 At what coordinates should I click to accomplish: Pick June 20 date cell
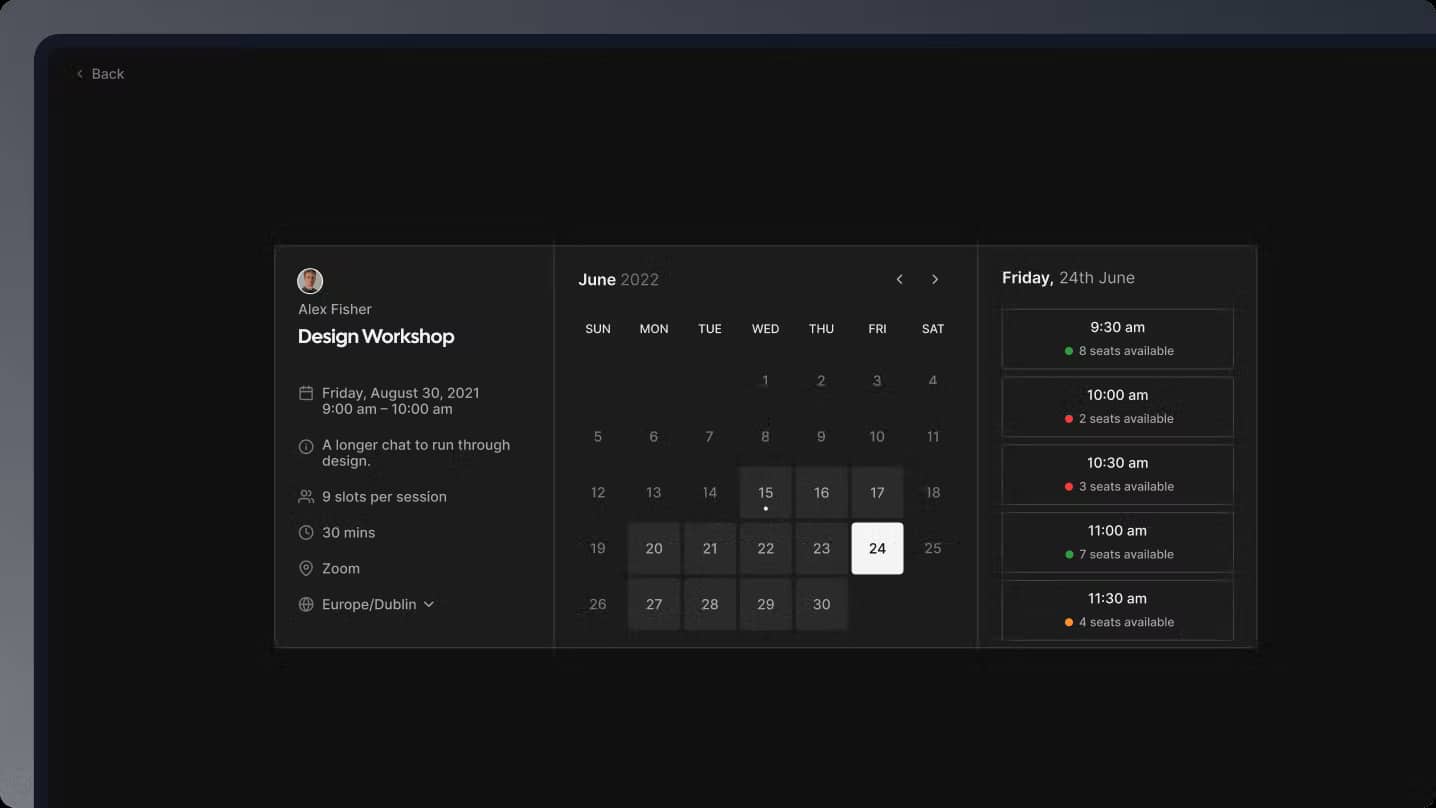654,549
